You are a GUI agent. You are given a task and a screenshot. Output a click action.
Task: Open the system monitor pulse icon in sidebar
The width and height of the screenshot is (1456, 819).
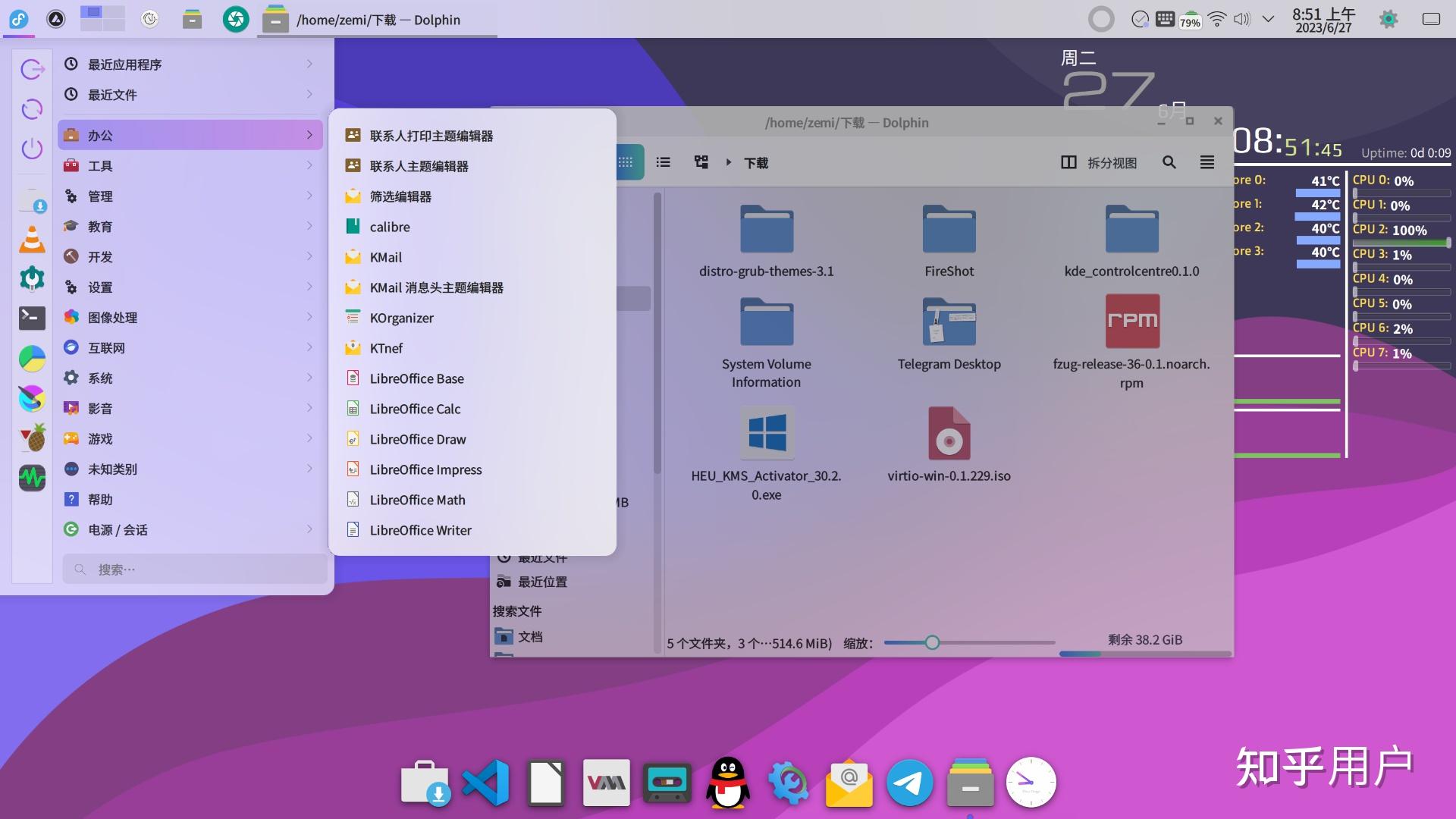[x=32, y=478]
